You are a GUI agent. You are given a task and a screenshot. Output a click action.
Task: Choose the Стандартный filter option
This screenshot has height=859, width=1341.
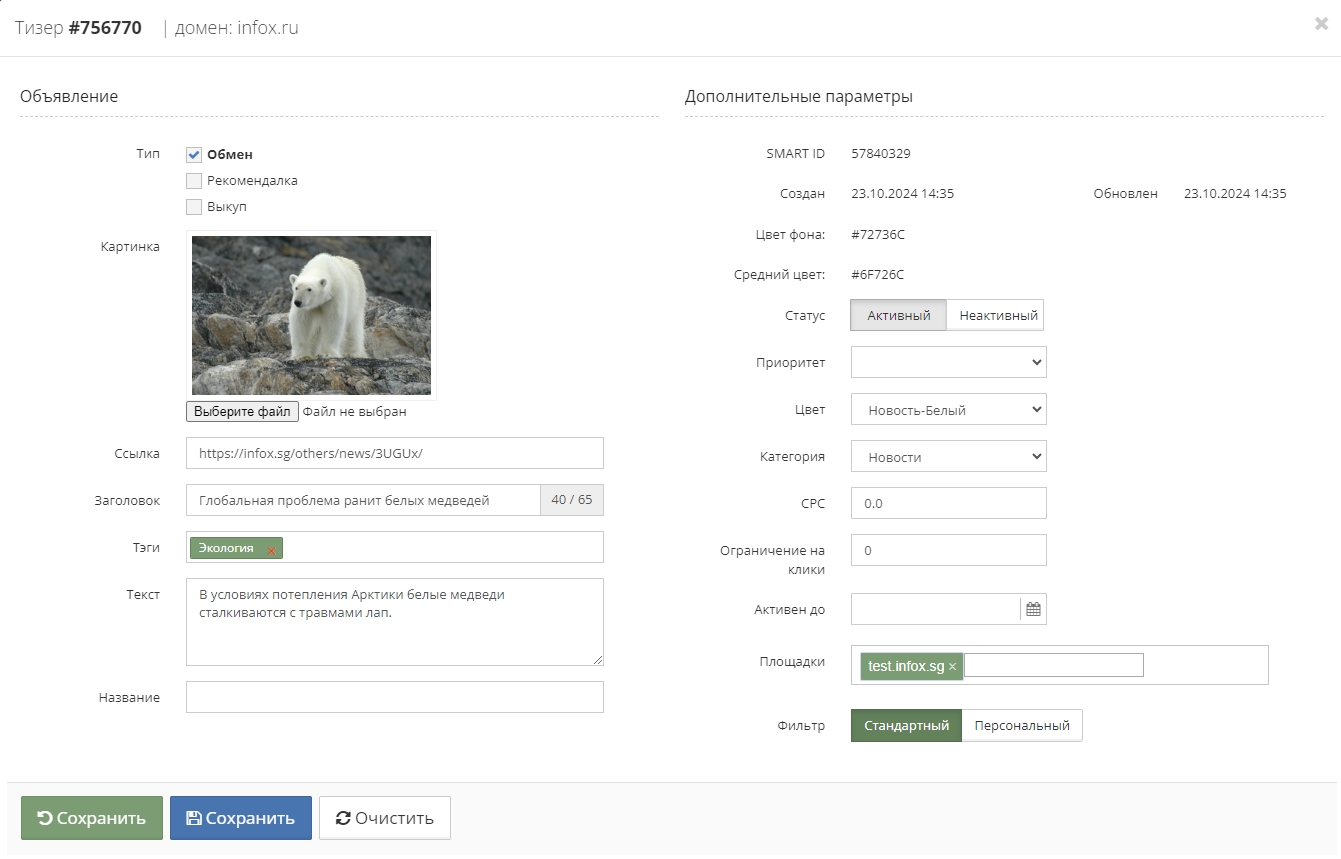point(906,726)
